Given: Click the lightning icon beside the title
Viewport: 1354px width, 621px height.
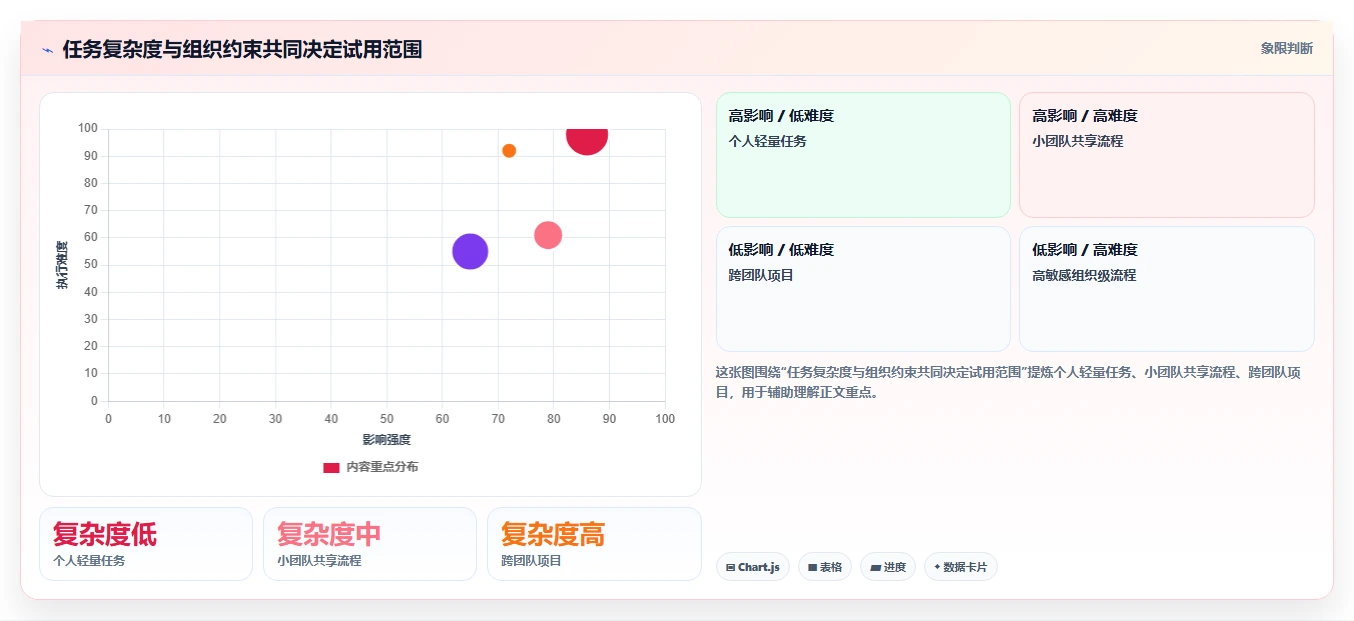Looking at the screenshot, I should [x=47, y=49].
